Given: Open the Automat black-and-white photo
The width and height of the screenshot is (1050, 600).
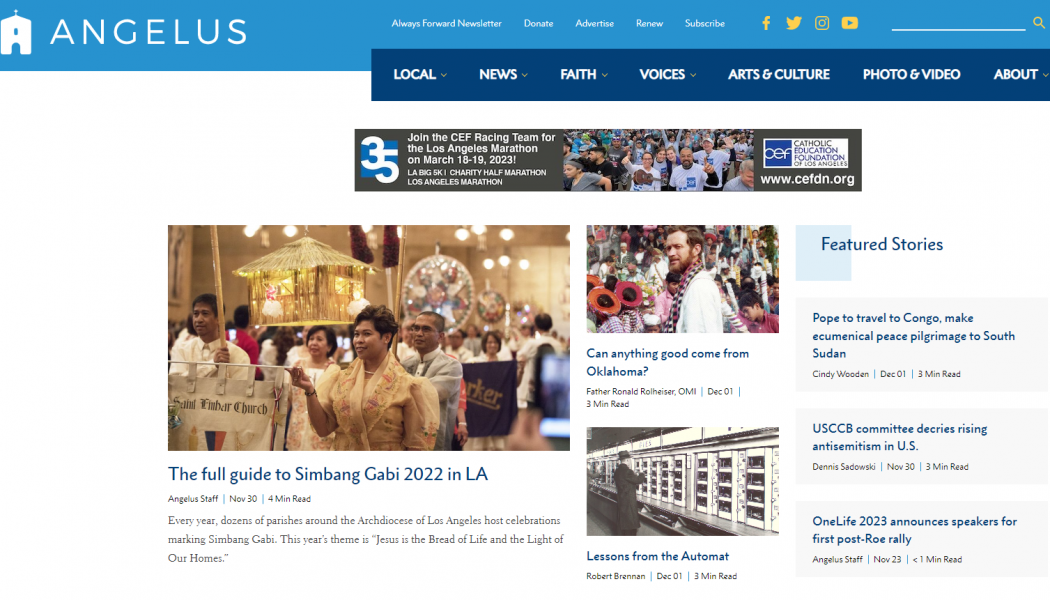Looking at the screenshot, I should click(x=682, y=481).
